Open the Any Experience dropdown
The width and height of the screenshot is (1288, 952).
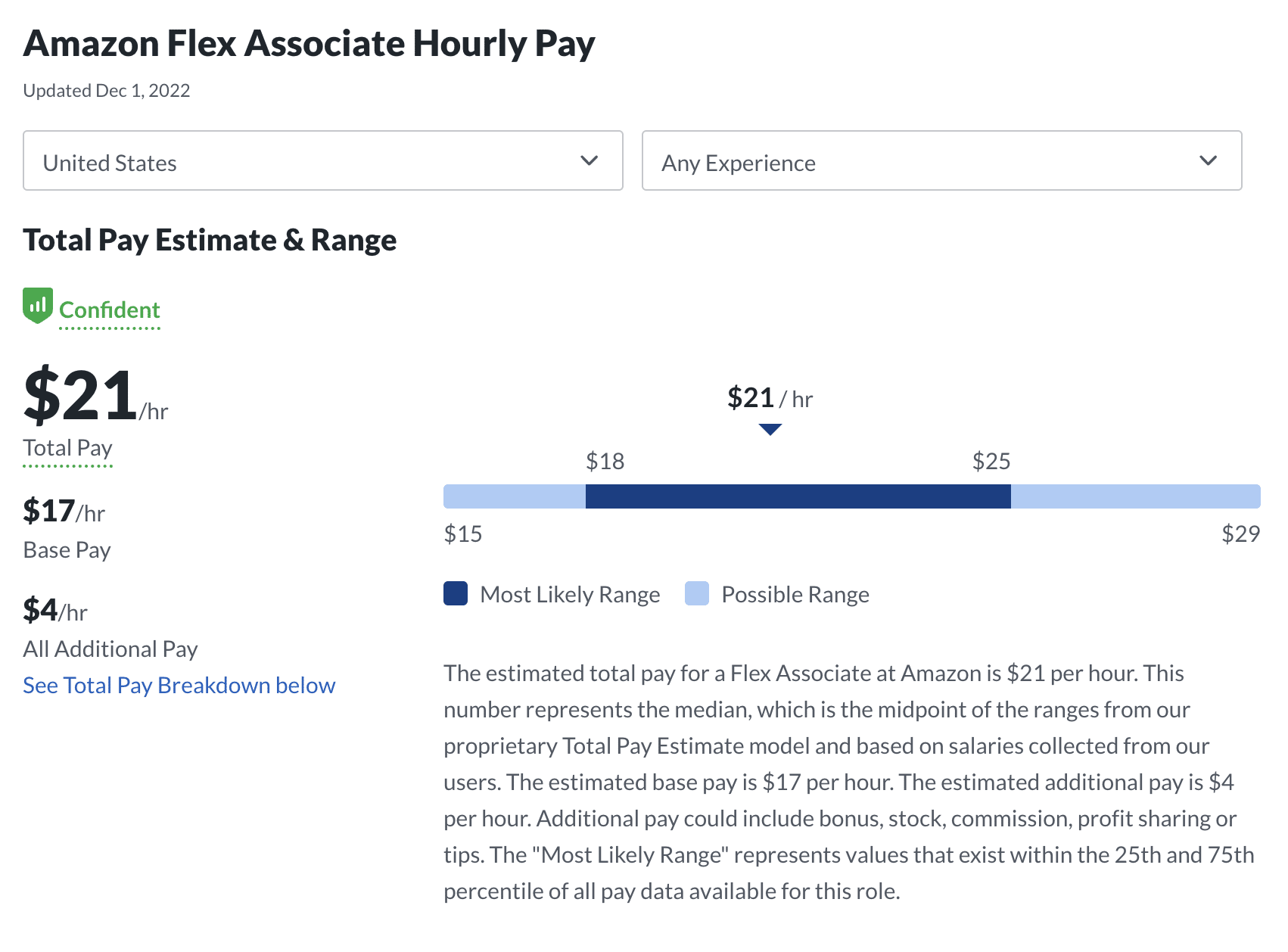pos(941,160)
